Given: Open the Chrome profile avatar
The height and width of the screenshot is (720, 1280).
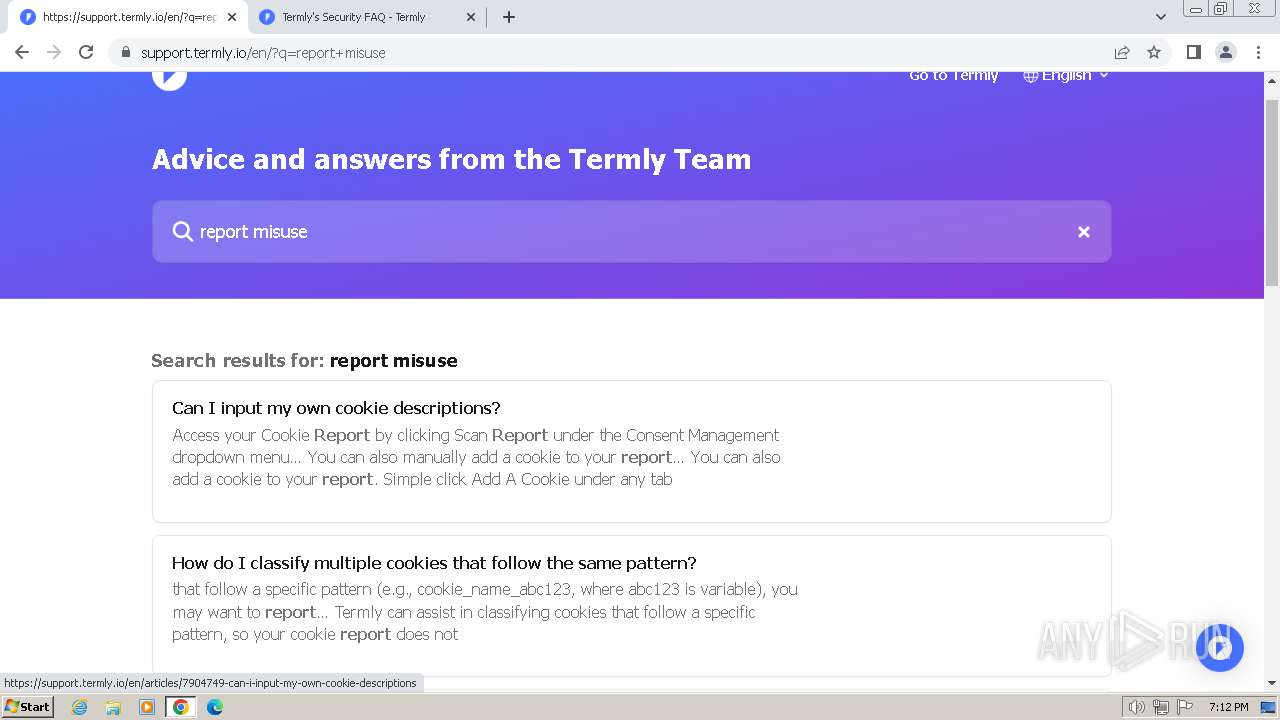Looking at the screenshot, I should [x=1225, y=52].
